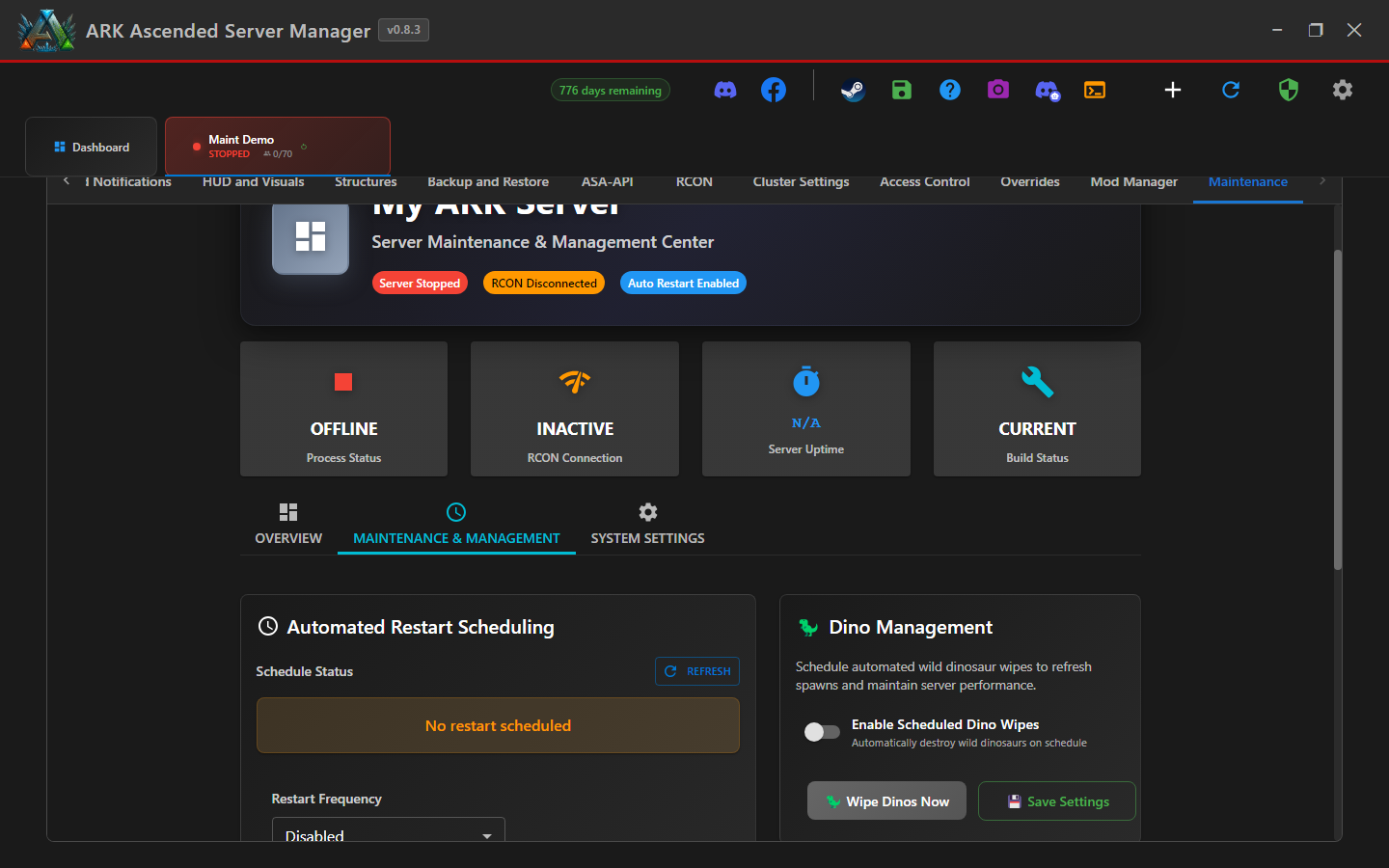Open the Structures tab

[366, 182]
